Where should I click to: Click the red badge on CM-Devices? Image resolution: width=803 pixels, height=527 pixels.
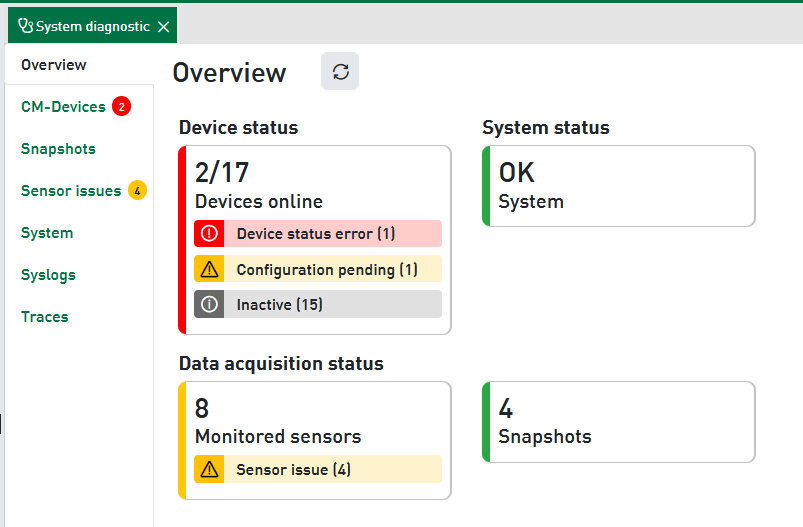pyautogui.click(x=121, y=107)
